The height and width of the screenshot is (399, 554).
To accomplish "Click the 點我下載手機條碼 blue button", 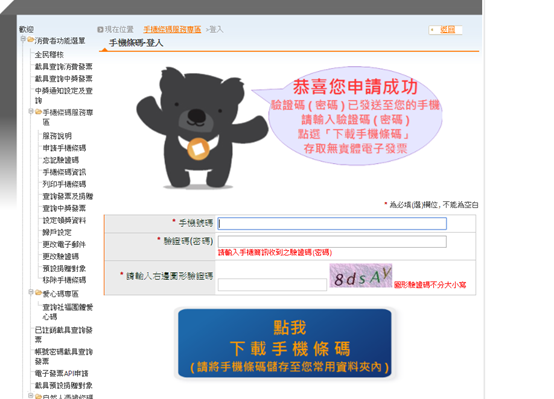I will (x=285, y=343).
